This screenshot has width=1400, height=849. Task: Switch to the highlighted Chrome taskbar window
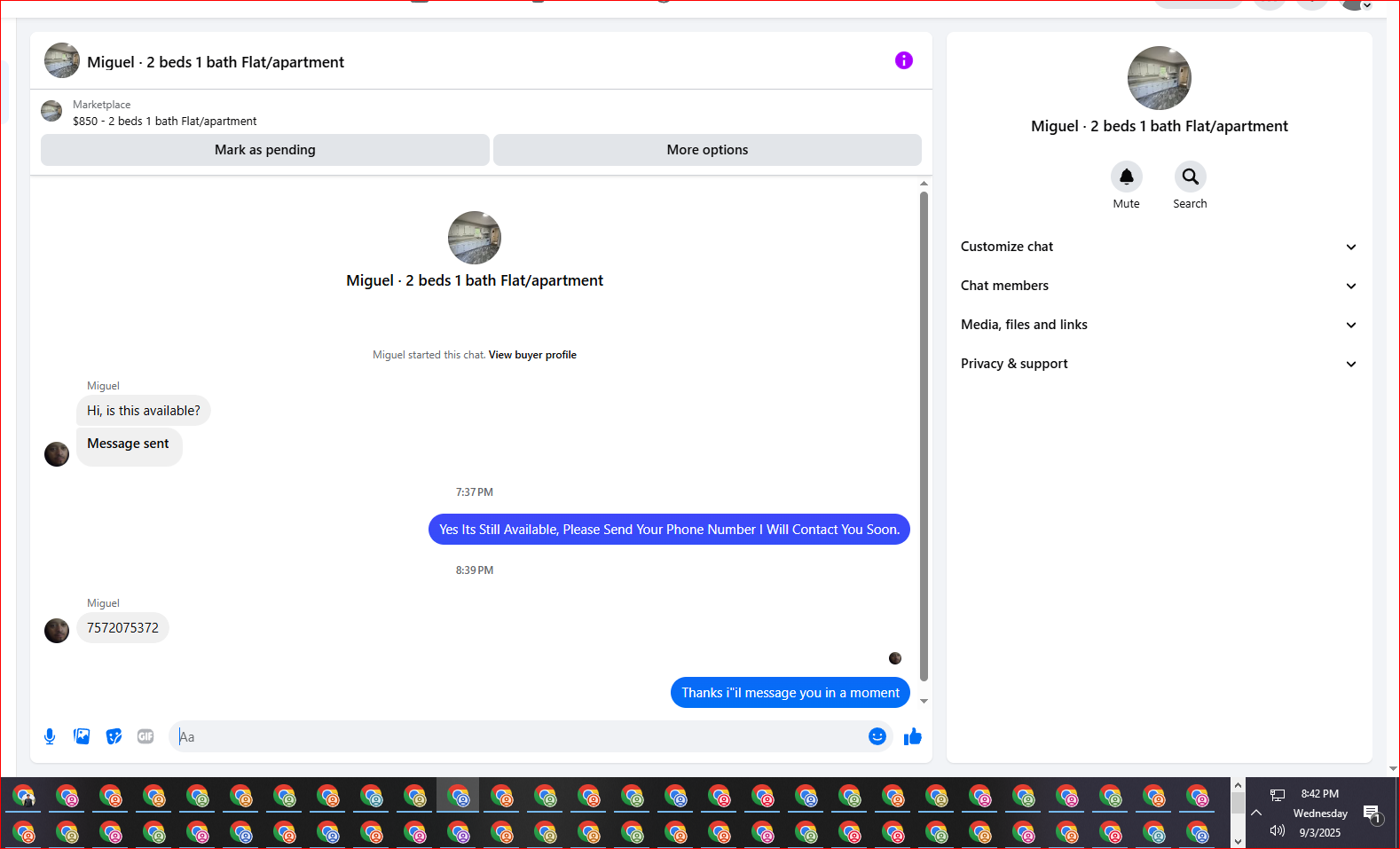click(458, 796)
